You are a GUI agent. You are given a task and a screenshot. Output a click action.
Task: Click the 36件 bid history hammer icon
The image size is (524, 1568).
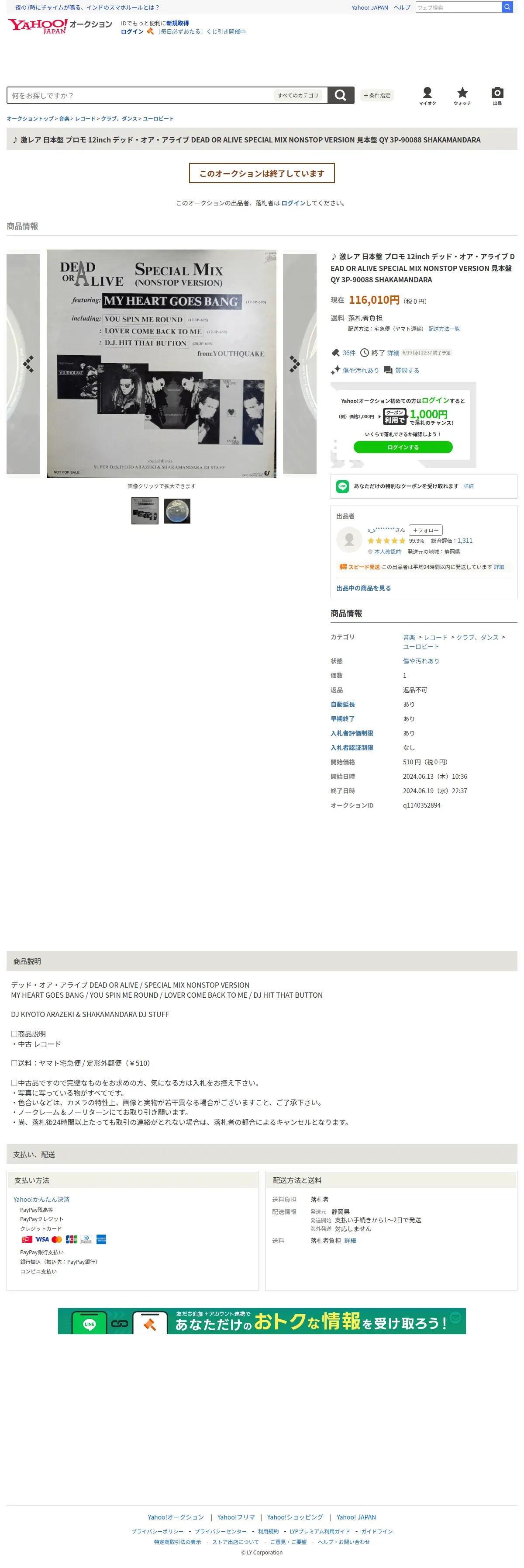coord(335,352)
